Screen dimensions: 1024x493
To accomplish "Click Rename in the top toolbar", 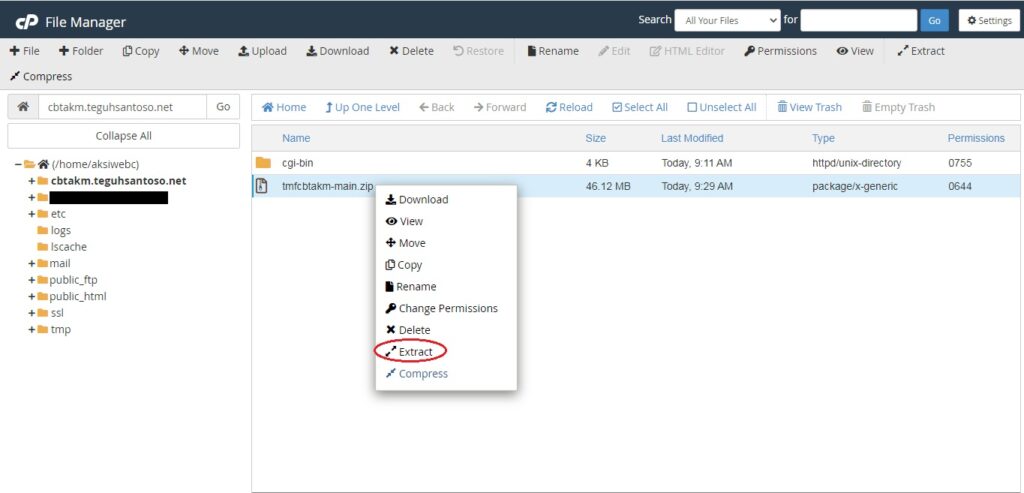I will click(553, 51).
